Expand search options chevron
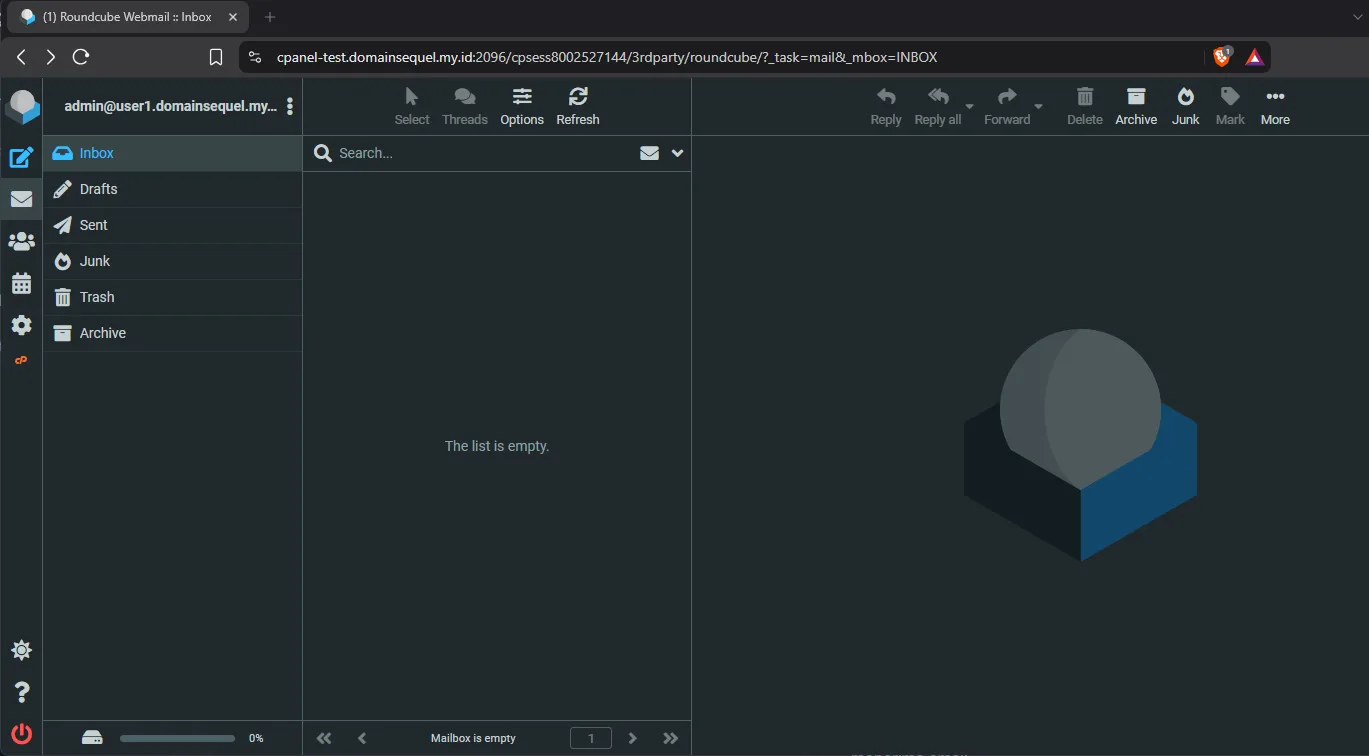The width and height of the screenshot is (1369, 756). (677, 153)
